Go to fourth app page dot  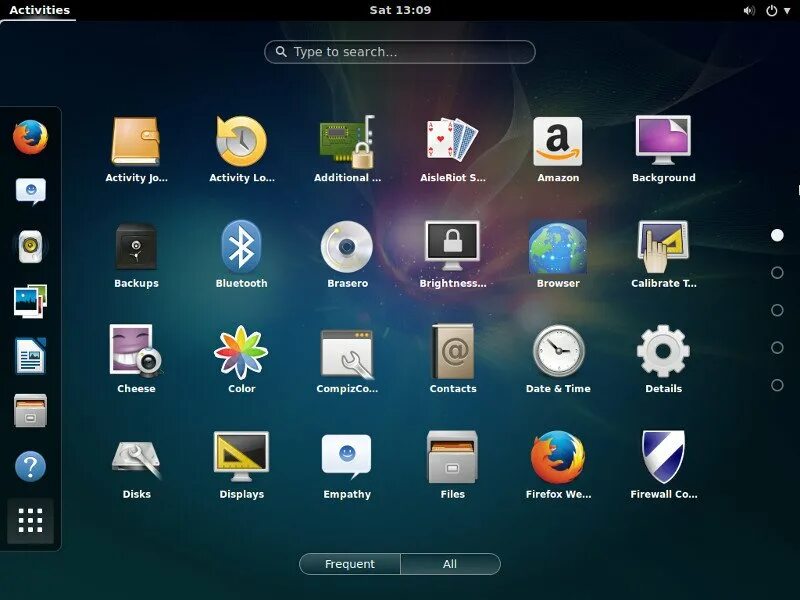777,347
